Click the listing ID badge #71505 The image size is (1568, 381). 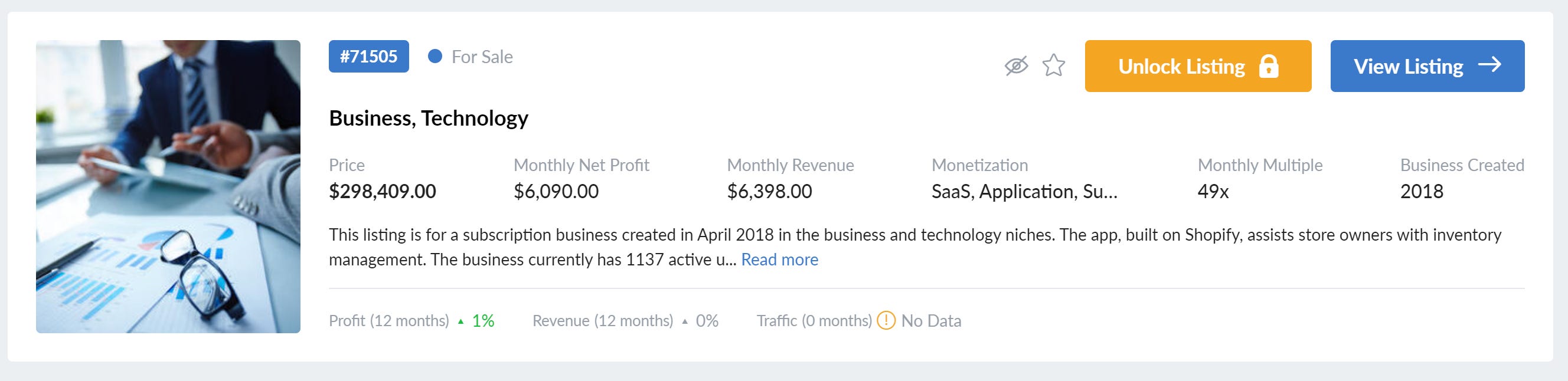pos(369,57)
